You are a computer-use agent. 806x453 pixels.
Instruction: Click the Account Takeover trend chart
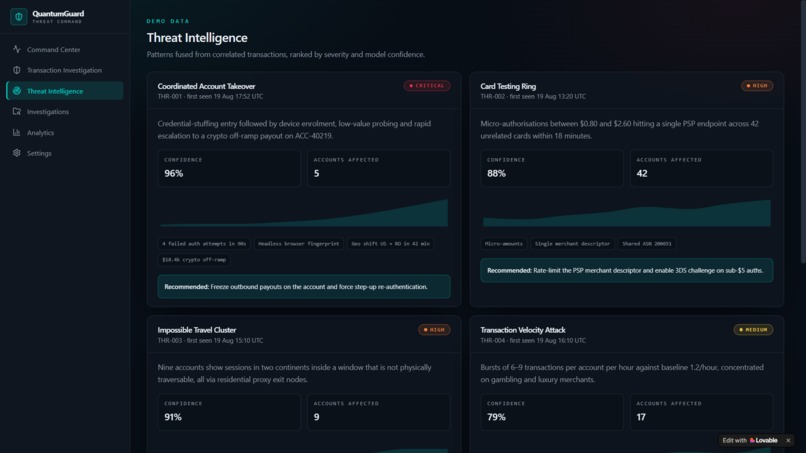[304, 212]
